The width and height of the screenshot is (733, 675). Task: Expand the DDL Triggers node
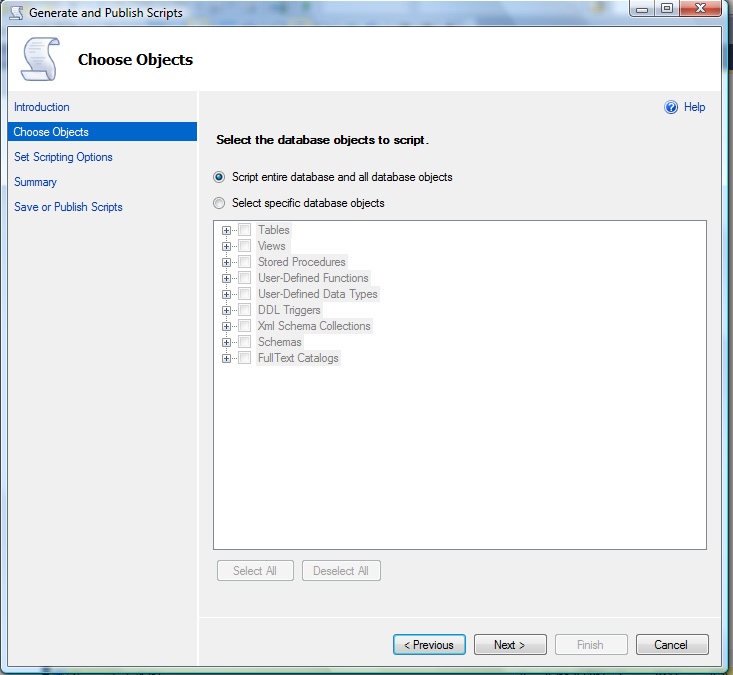click(x=227, y=310)
